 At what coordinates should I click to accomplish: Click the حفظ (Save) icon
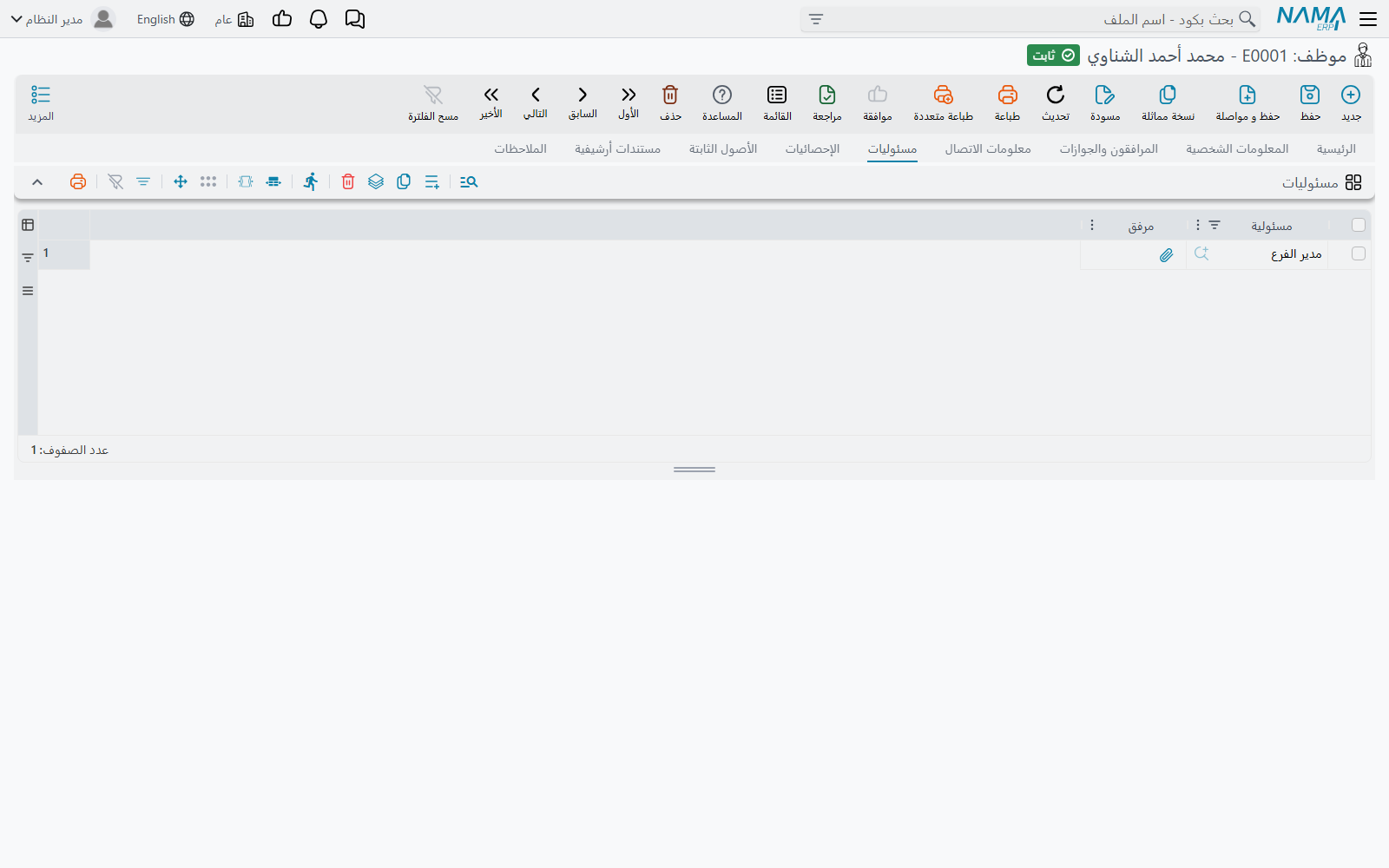[1309, 95]
